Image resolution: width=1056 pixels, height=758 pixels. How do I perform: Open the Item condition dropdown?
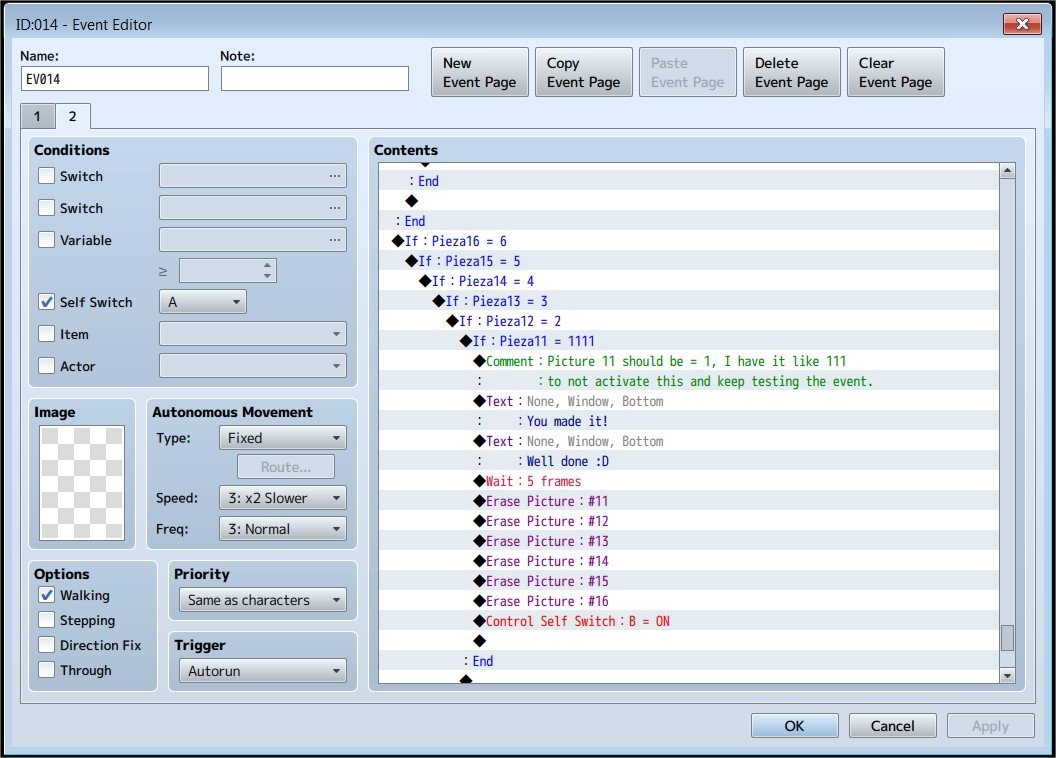coord(253,334)
